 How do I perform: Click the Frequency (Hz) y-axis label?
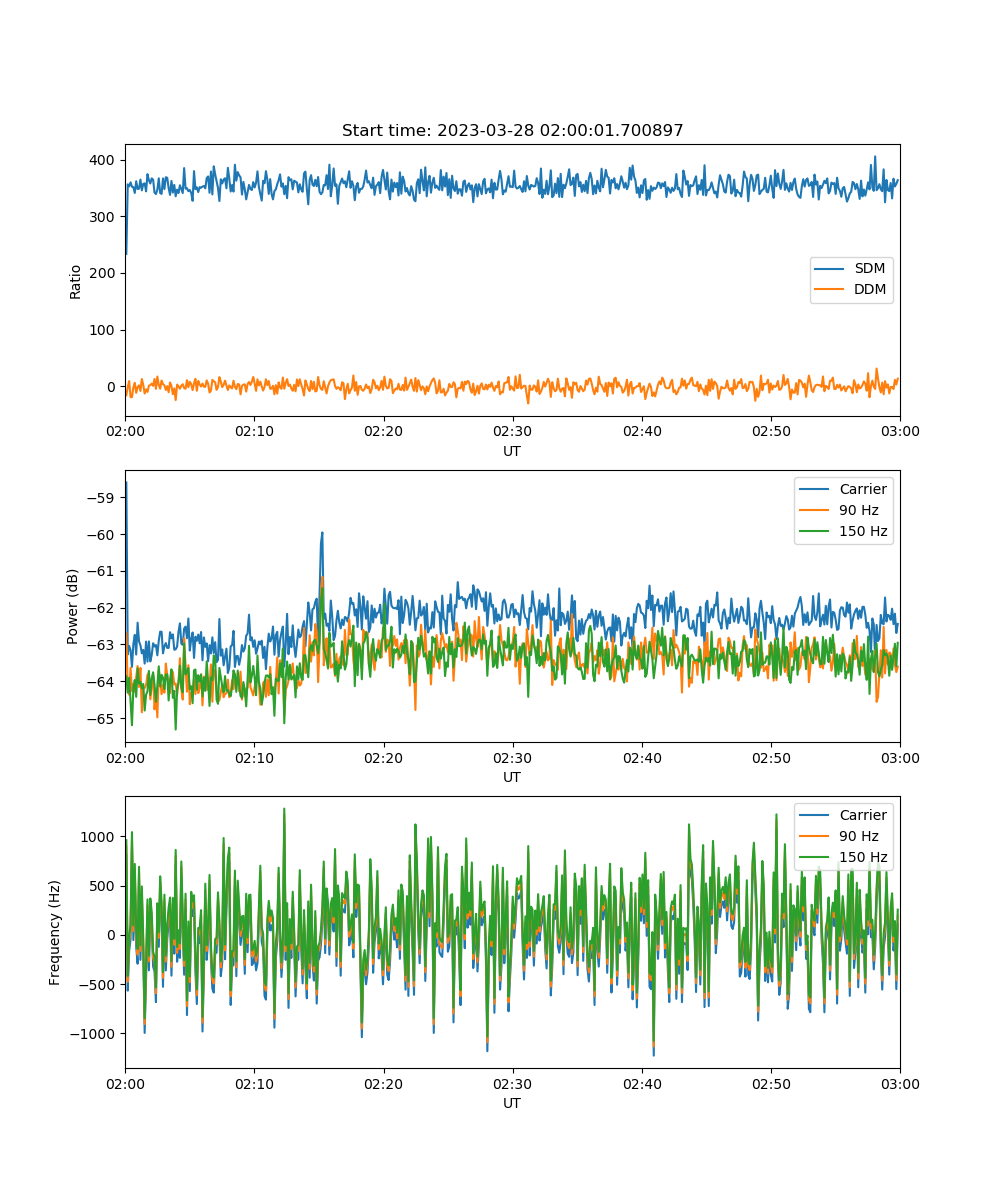pos(55,932)
